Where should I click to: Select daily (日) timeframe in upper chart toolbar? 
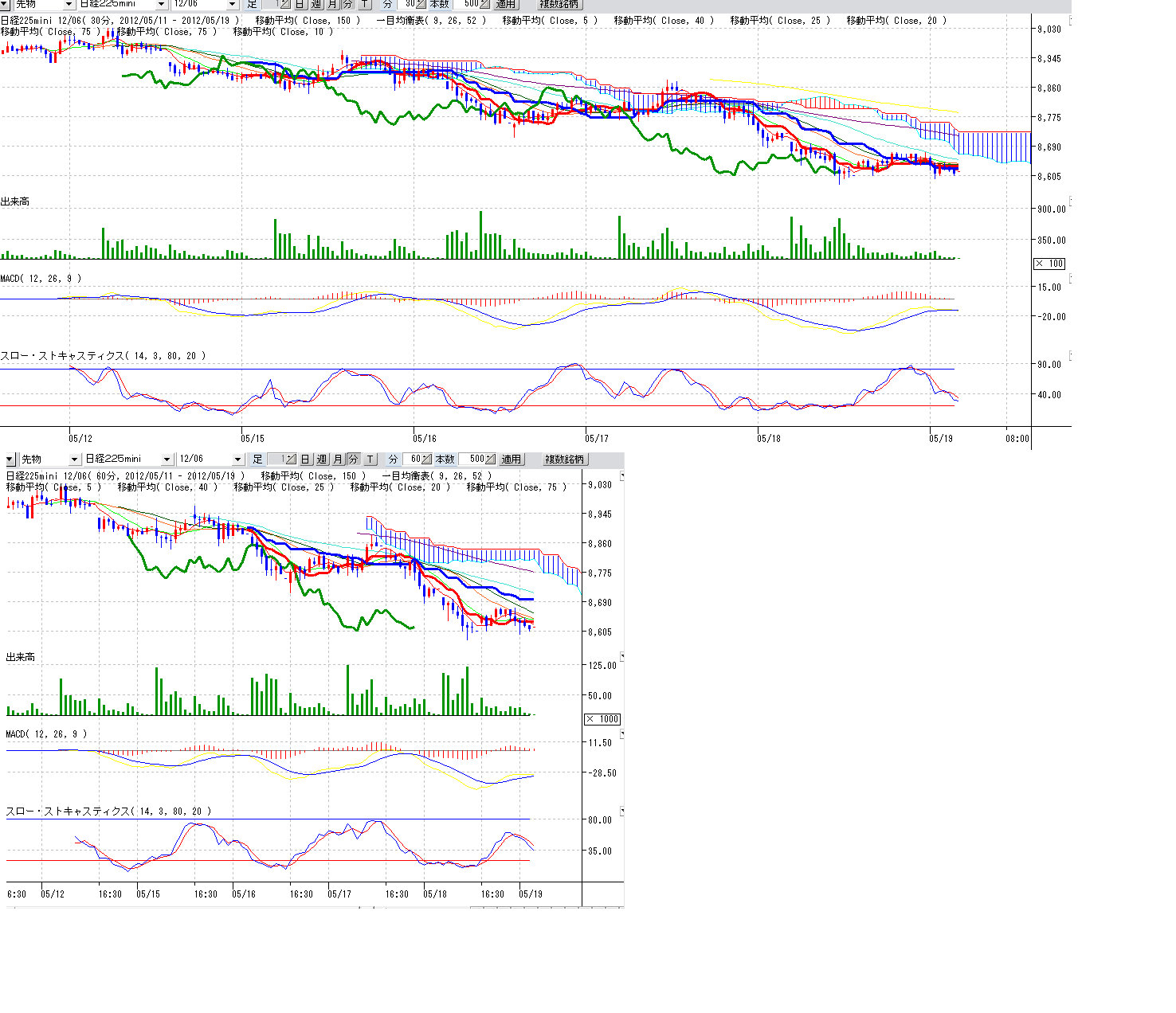300,4
